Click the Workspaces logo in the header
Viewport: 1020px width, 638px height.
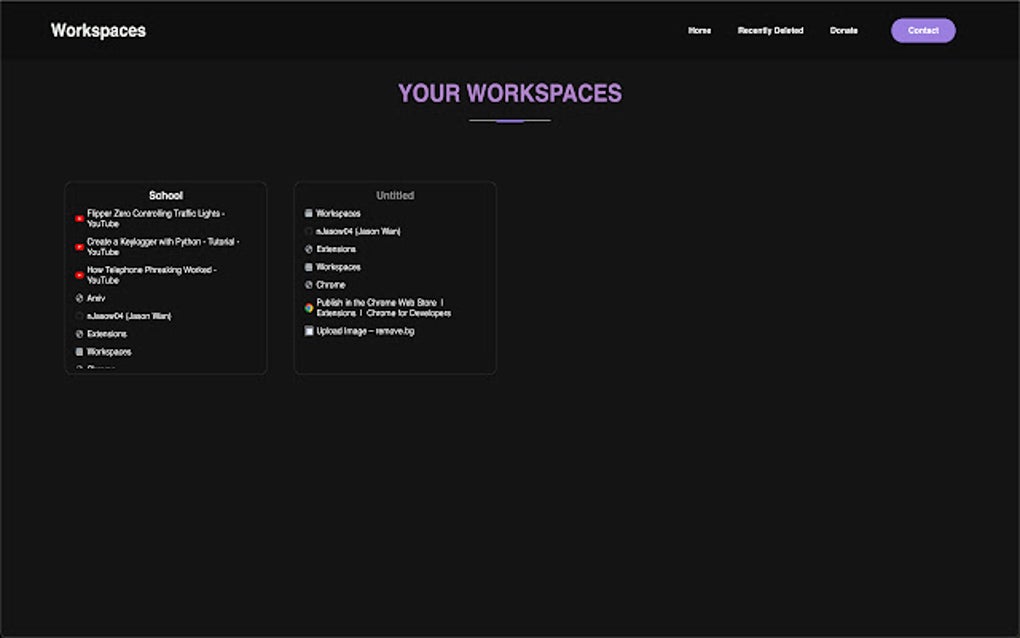(x=98, y=30)
